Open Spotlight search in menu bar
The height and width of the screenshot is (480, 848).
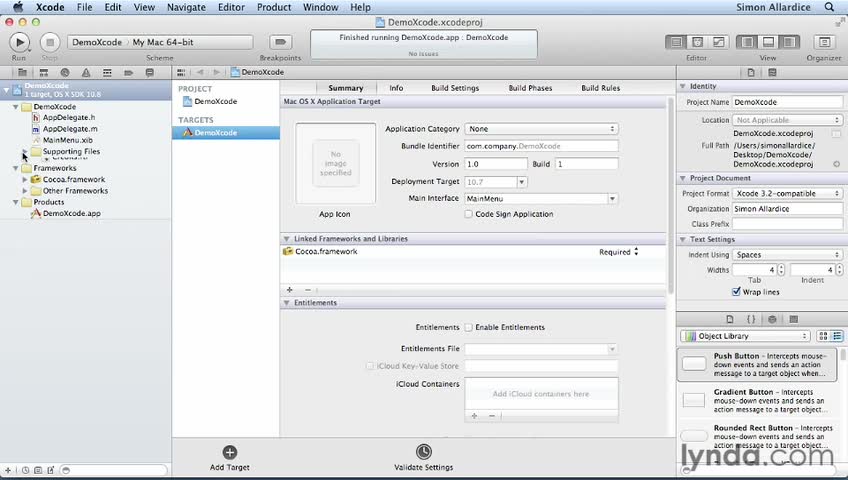[829, 8]
